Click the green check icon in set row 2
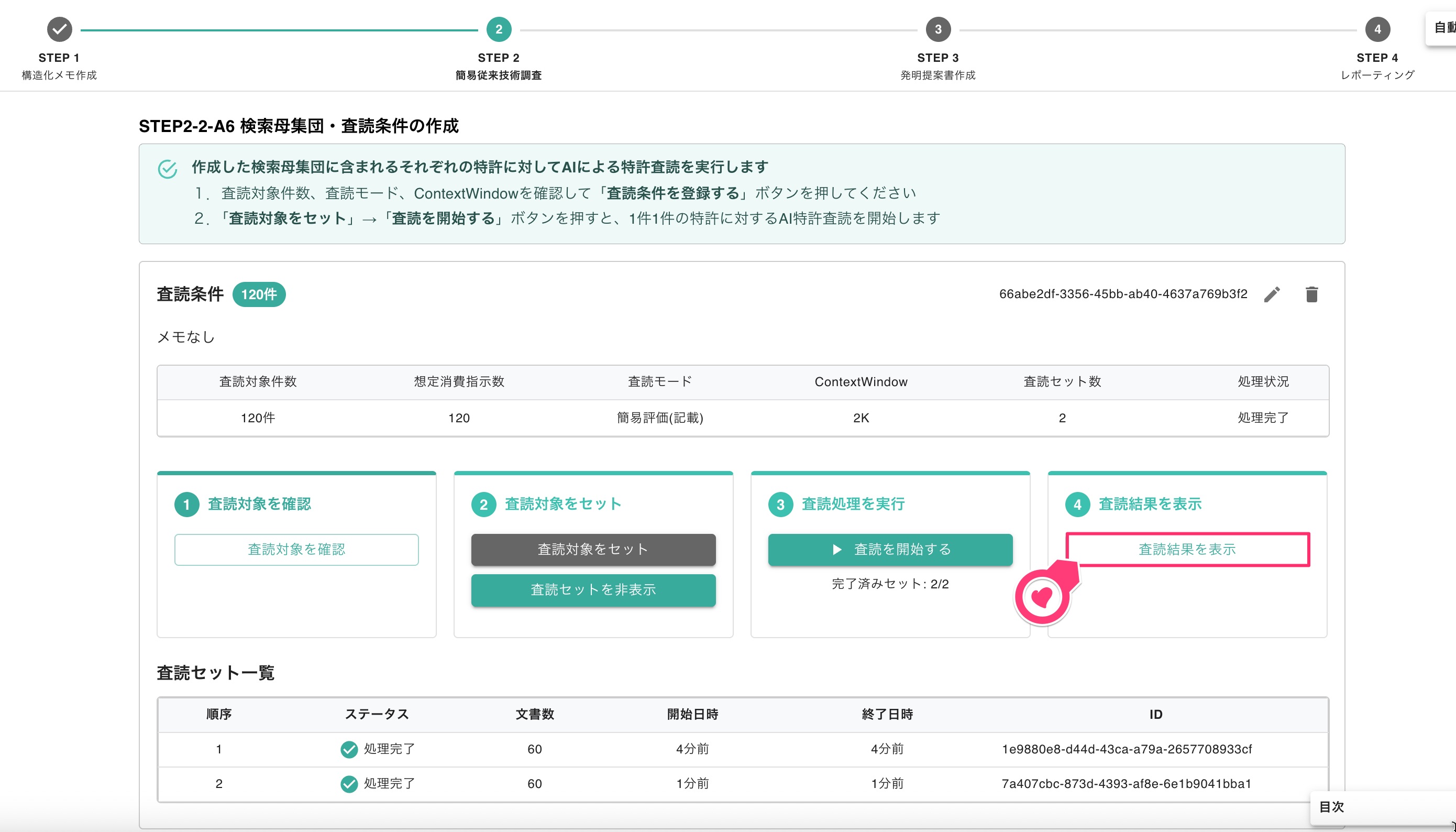 click(x=349, y=783)
